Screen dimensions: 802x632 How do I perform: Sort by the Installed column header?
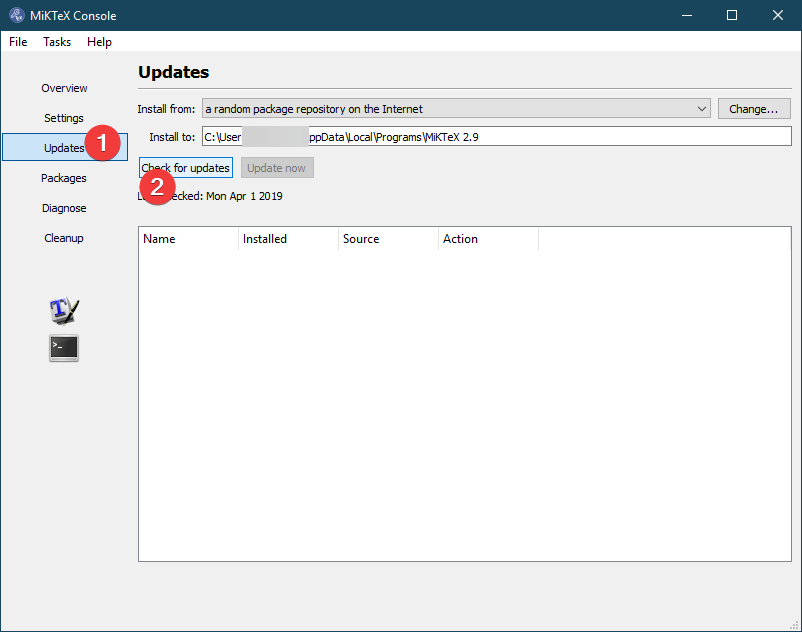(x=288, y=239)
